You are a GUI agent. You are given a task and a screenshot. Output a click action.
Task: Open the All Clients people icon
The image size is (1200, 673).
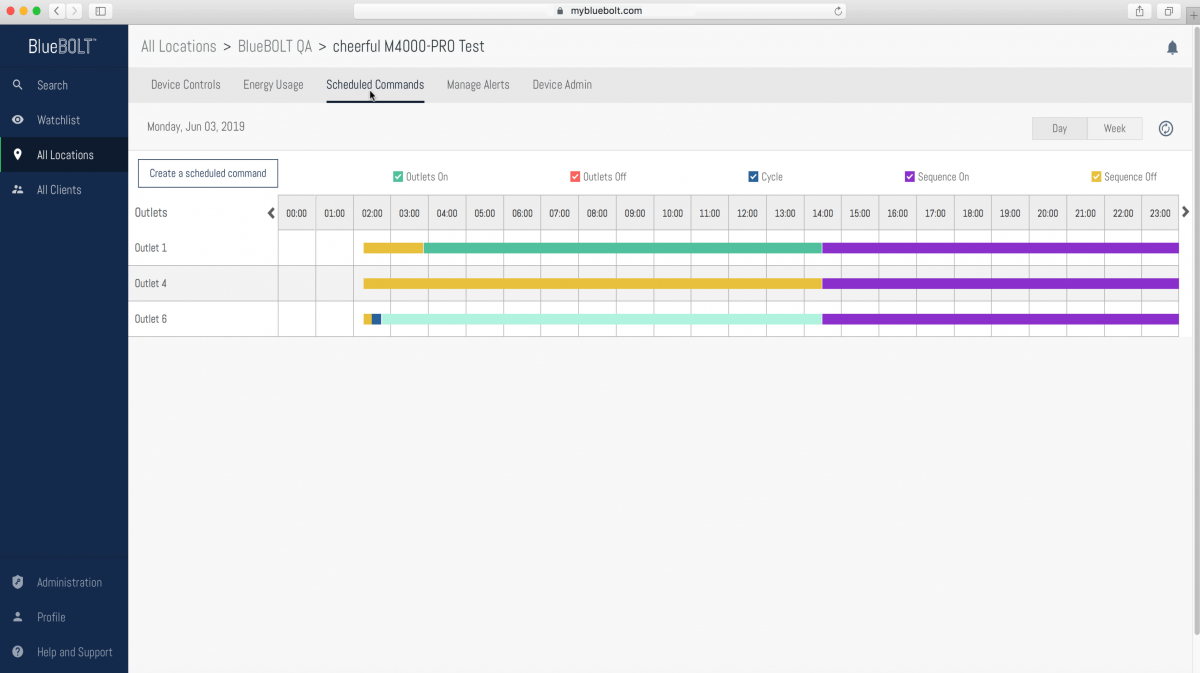click(x=17, y=189)
